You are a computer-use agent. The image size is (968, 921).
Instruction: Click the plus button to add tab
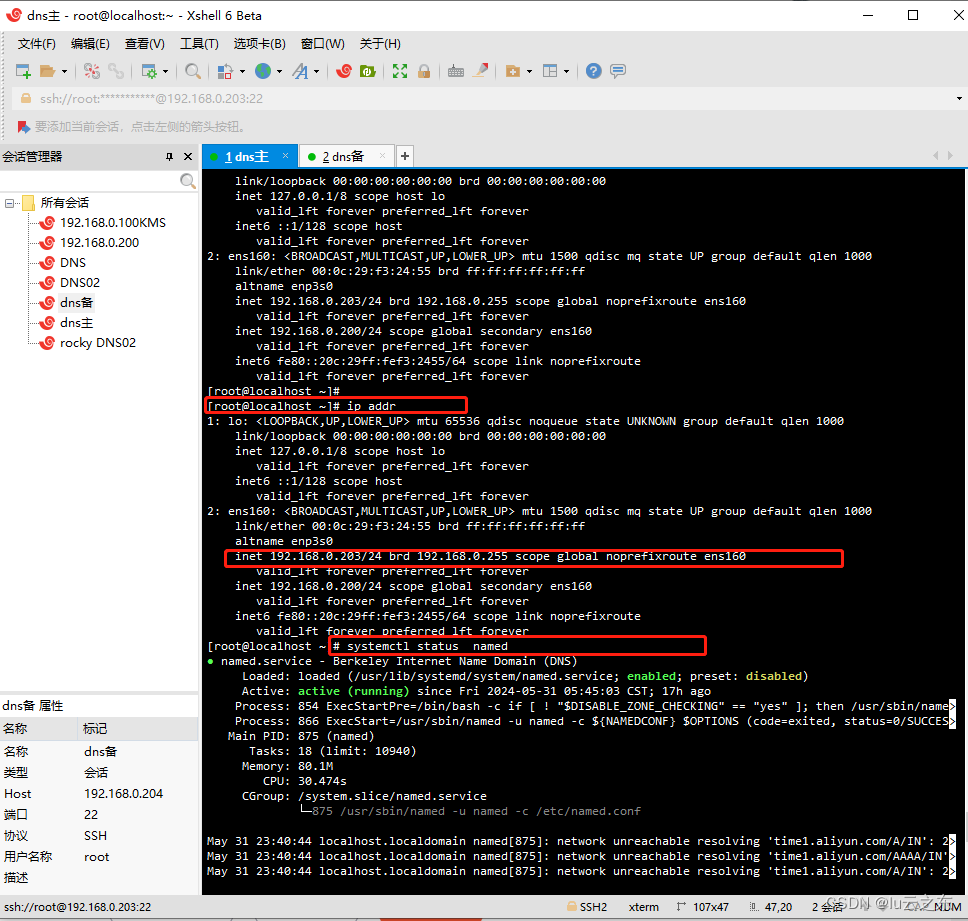click(x=405, y=156)
